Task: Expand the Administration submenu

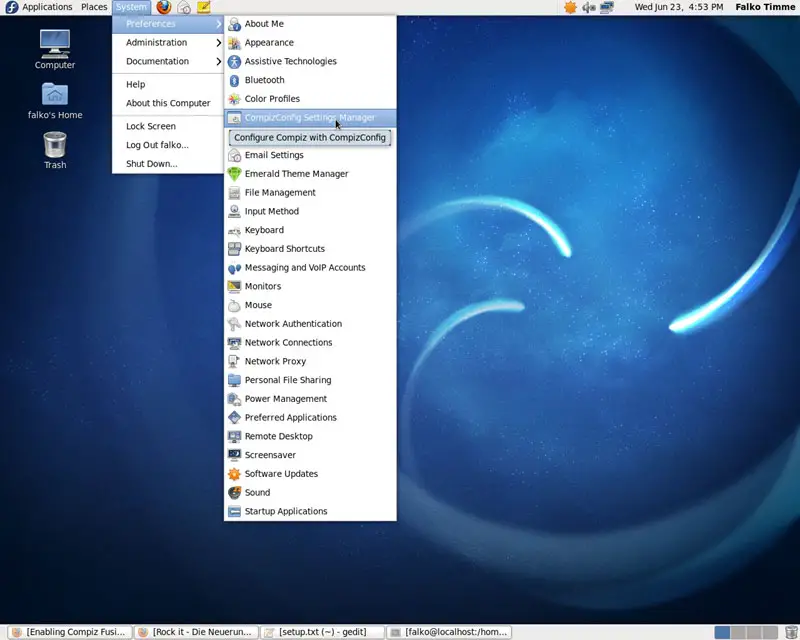Action: pos(168,42)
